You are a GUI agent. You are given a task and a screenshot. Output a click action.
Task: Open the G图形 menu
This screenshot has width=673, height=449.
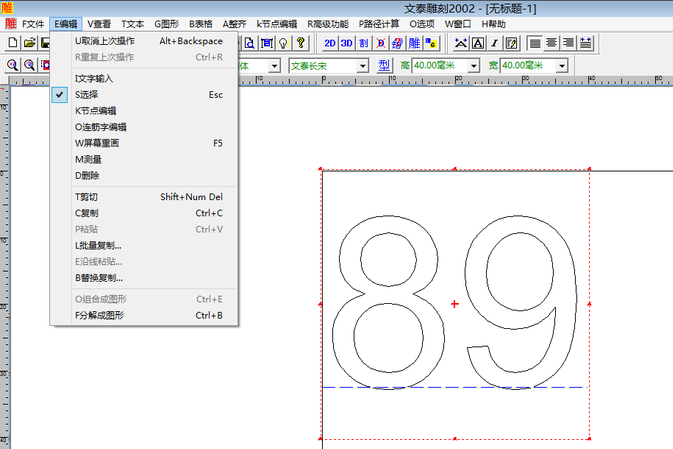coord(166,22)
